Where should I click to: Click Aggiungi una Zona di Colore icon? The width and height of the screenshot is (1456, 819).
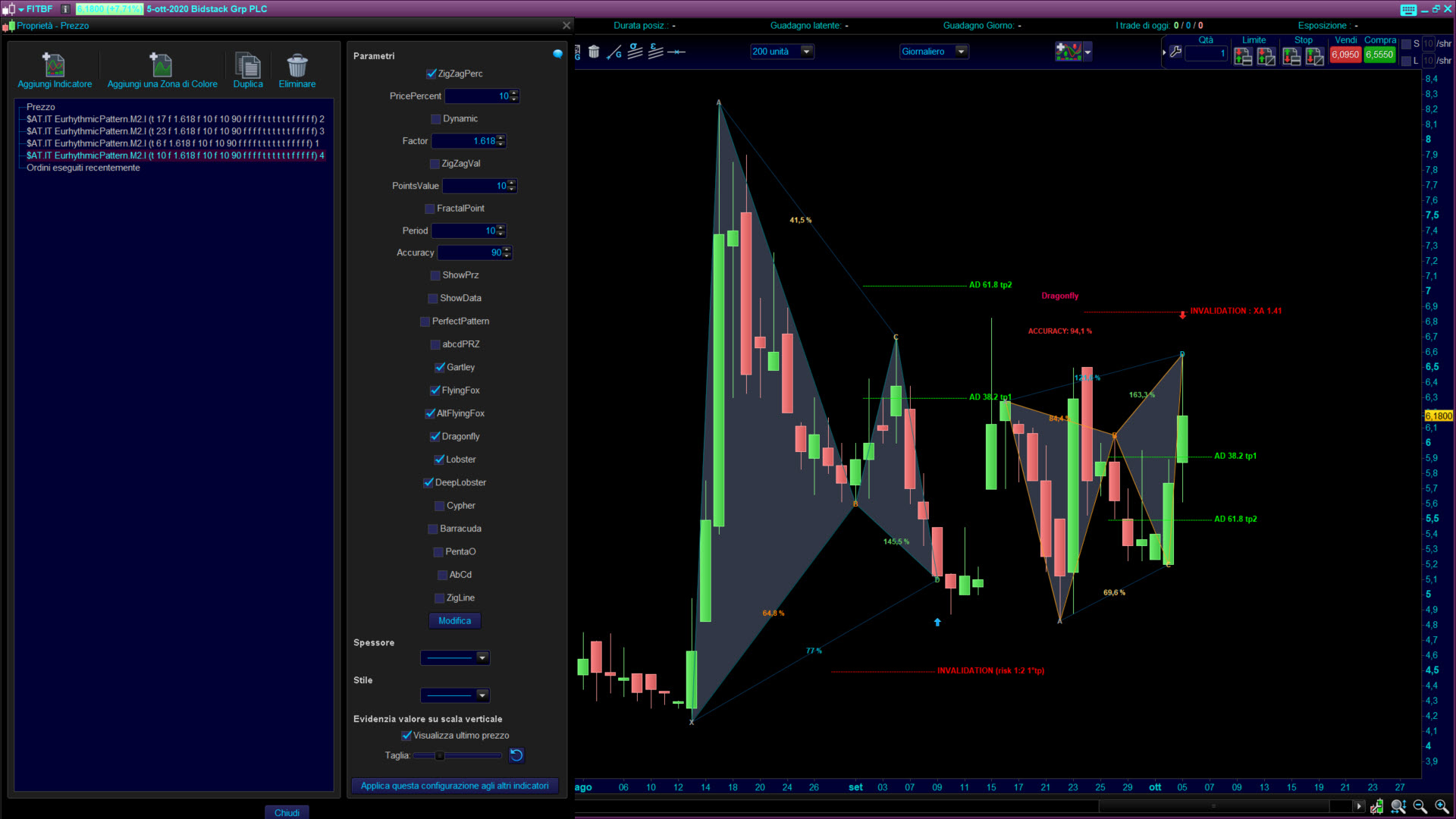tap(162, 66)
